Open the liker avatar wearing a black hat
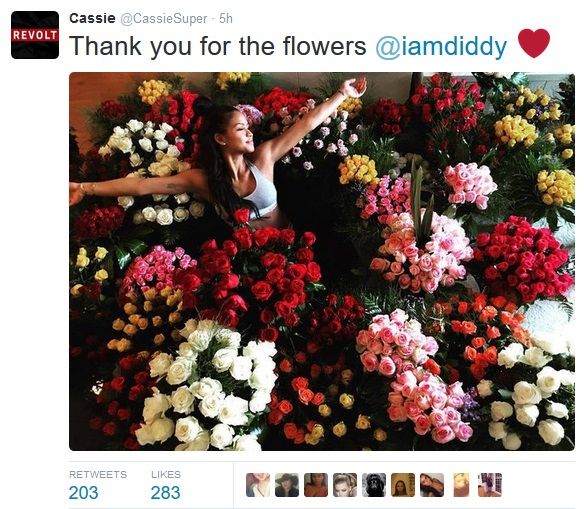The image size is (584, 509). [x=287, y=485]
